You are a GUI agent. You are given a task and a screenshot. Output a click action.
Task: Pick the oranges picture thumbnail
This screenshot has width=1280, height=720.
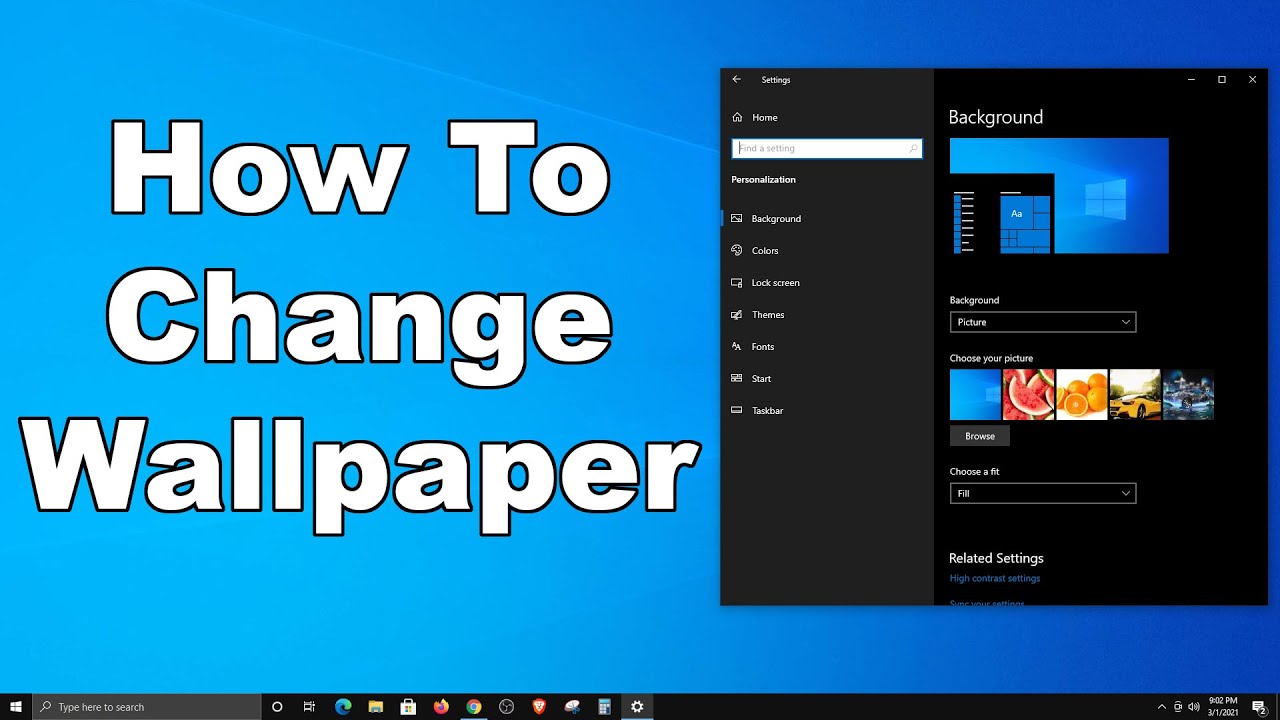(1082, 394)
